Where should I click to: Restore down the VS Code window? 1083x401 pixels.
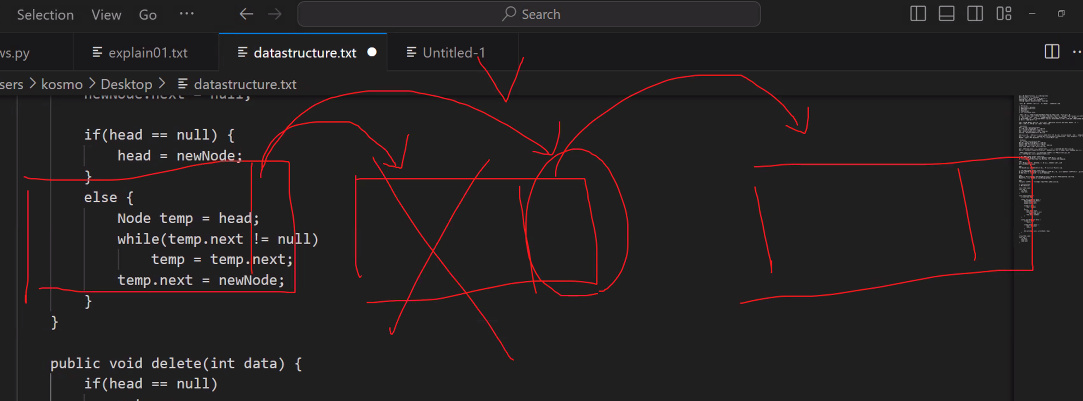pyautogui.click(x=1062, y=14)
